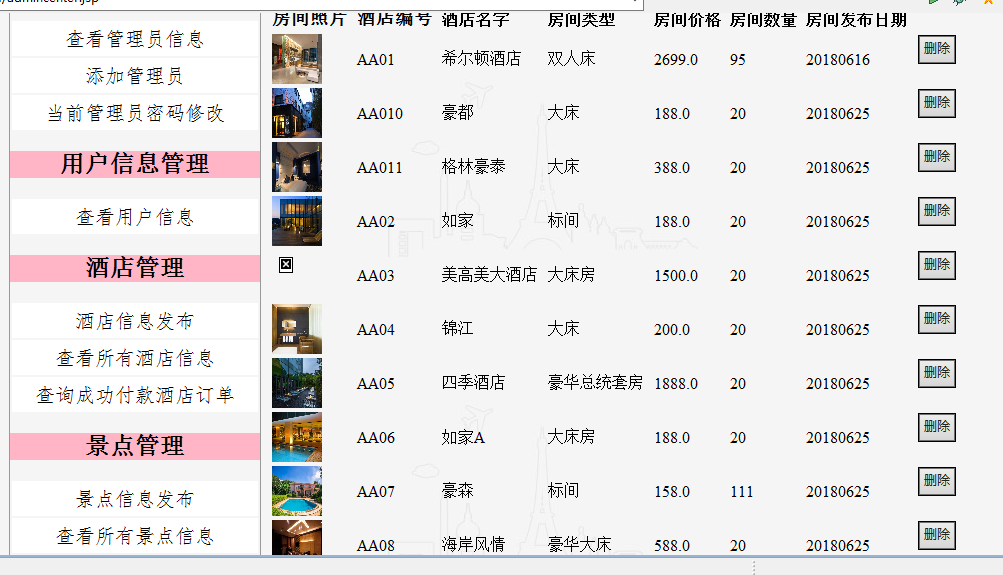Open the AA06 如家A pool photo
This screenshot has width=1003, height=575.
(x=297, y=437)
